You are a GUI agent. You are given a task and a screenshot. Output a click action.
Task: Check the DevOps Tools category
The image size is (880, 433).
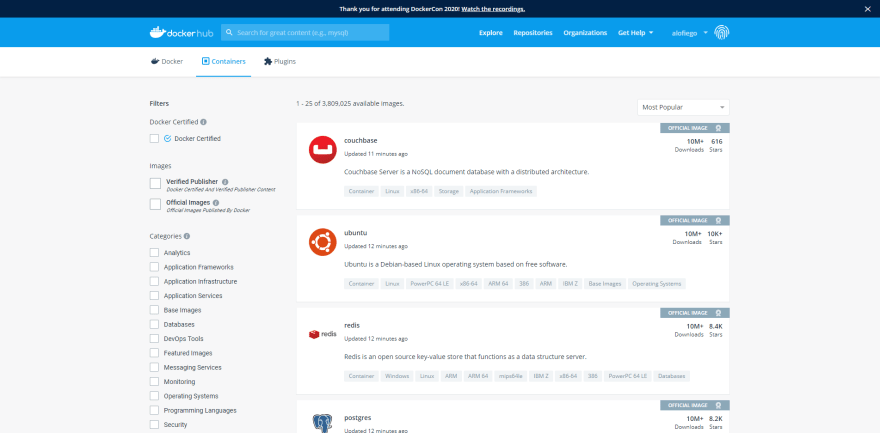(x=154, y=338)
